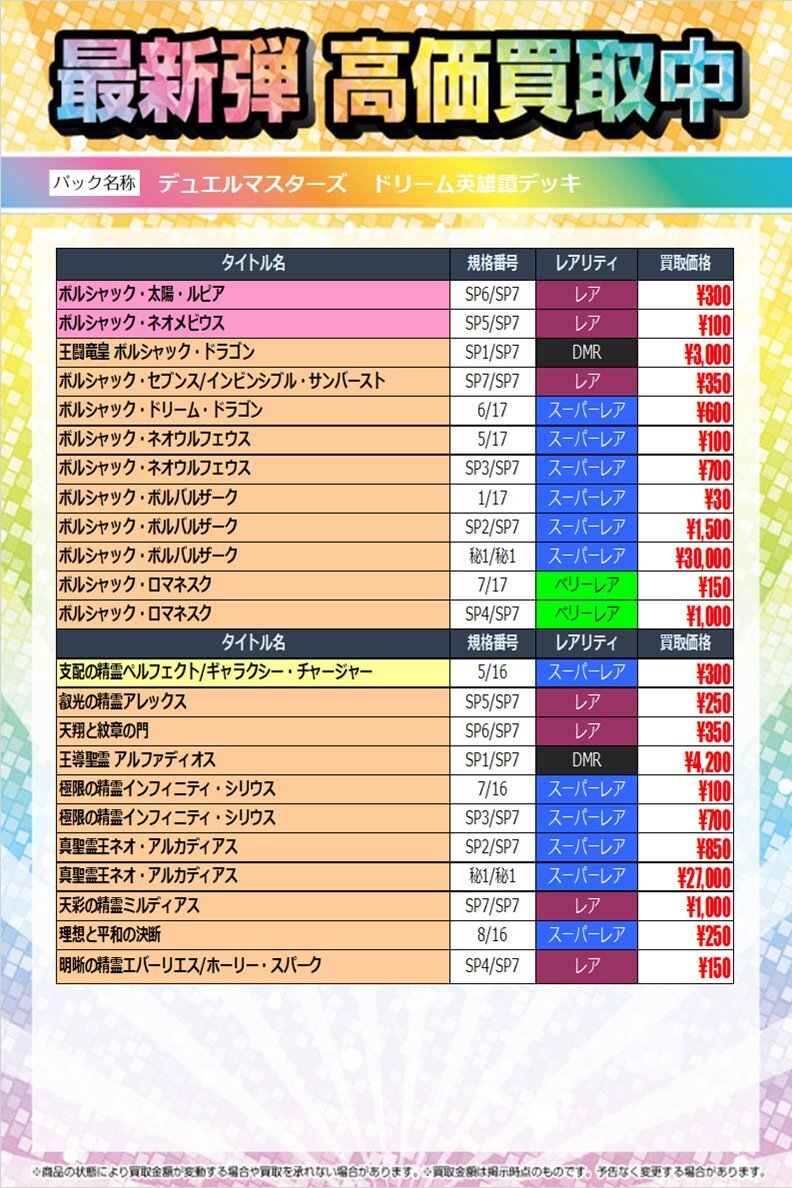Click ボルシャック・ロマネスク name in SP4/SP7 row
Screen dimensions: 792x1188
[136, 614]
